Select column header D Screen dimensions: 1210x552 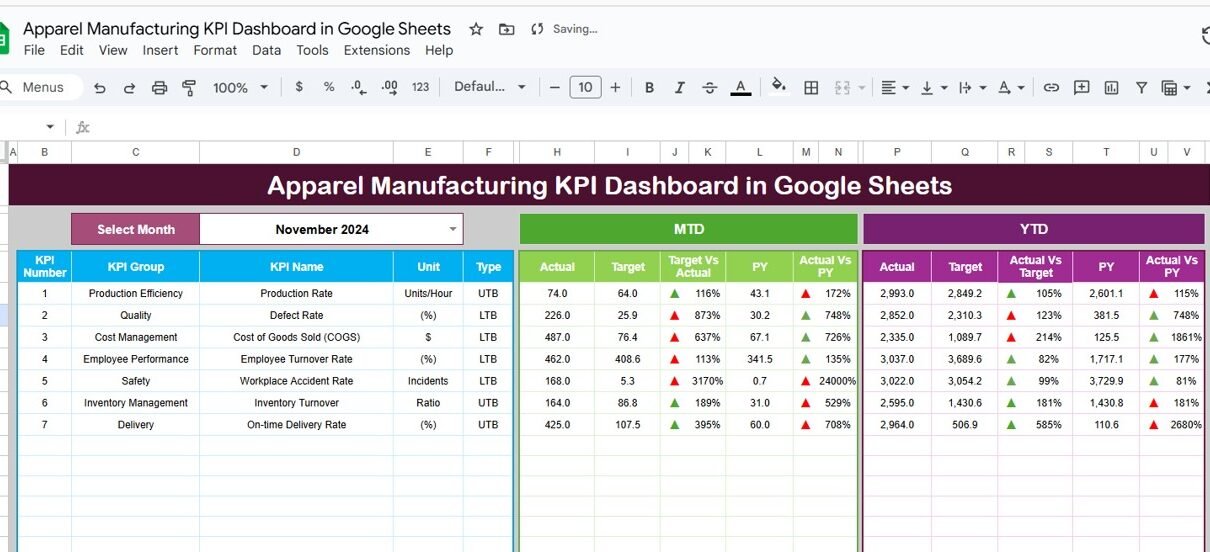[296, 152]
